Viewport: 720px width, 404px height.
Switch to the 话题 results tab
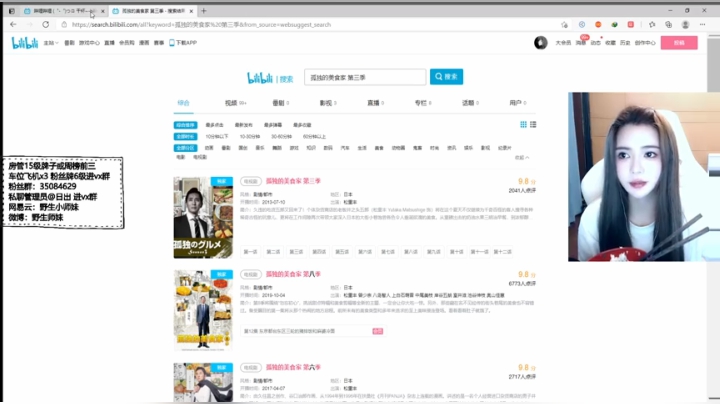470,103
